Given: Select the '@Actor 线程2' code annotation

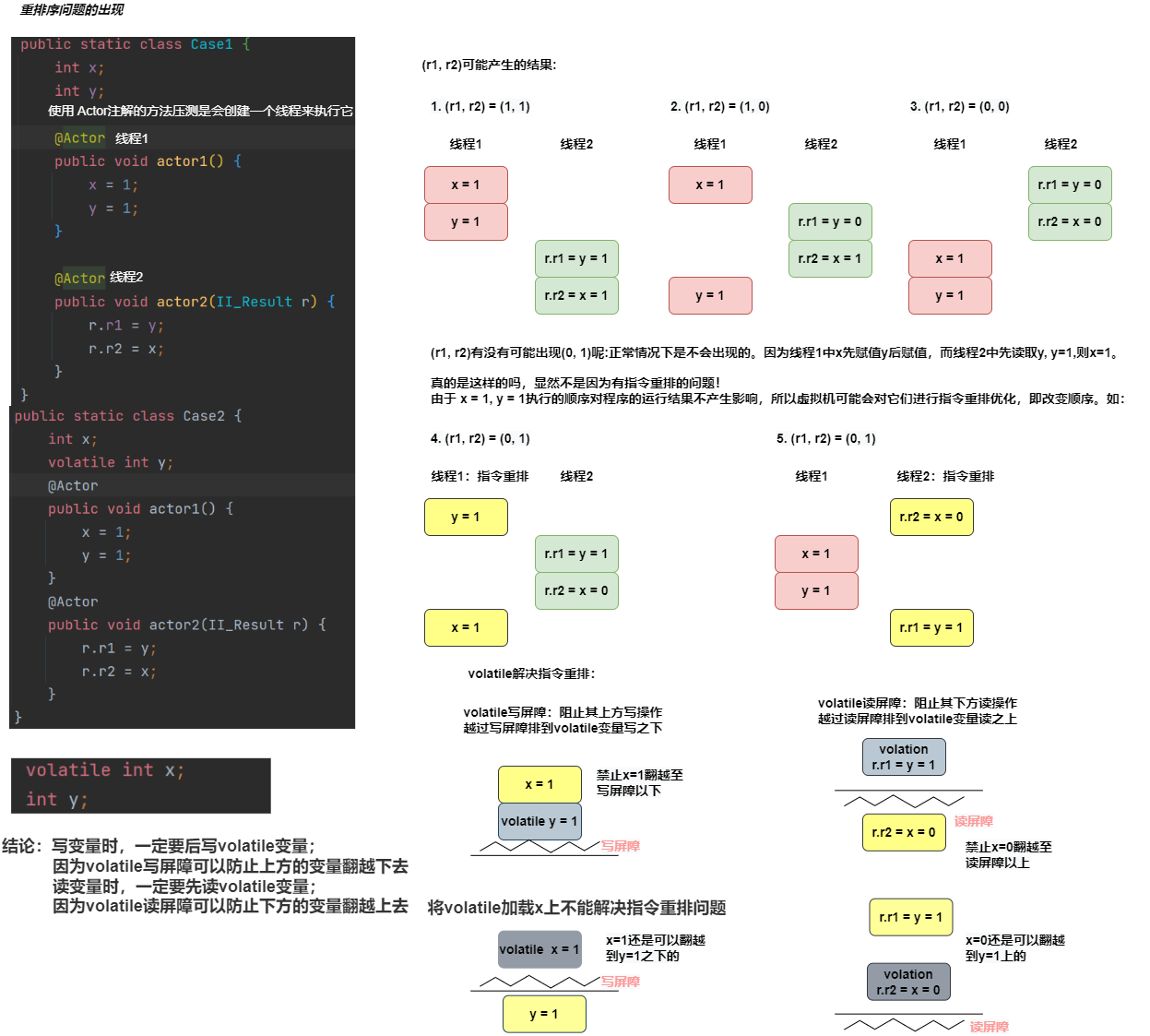Looking at the screenshot, I should tap(99, 278).
